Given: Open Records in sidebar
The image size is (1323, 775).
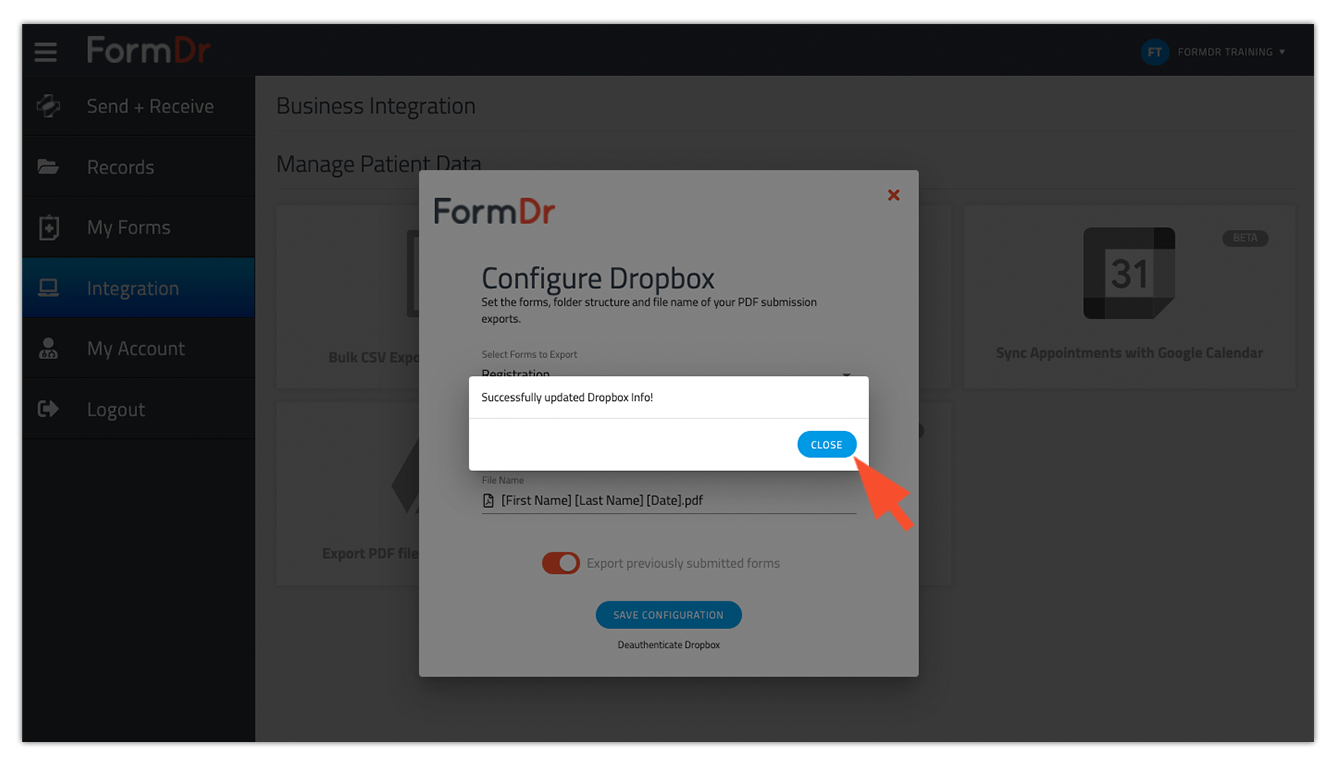Looking at the screenshot, I should tap(138, 167).
